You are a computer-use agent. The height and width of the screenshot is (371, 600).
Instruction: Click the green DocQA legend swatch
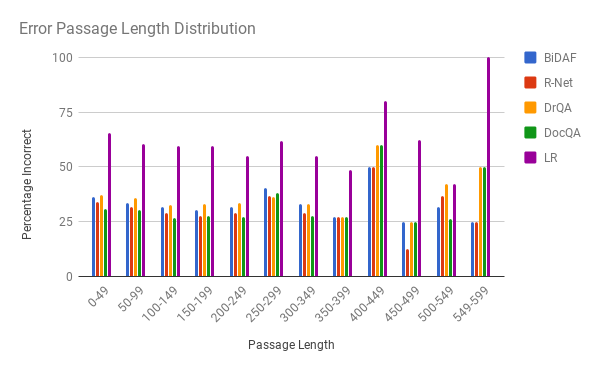point(530,132)
